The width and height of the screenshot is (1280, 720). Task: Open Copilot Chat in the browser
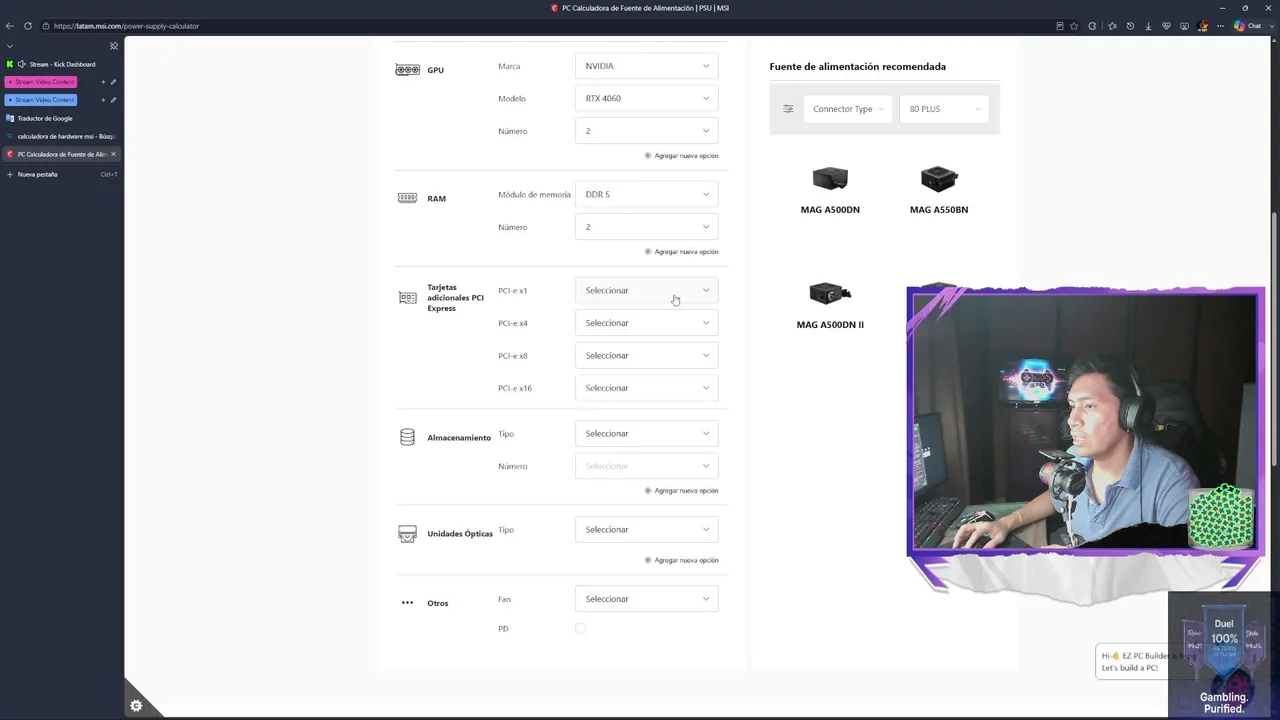(1247, 26)
